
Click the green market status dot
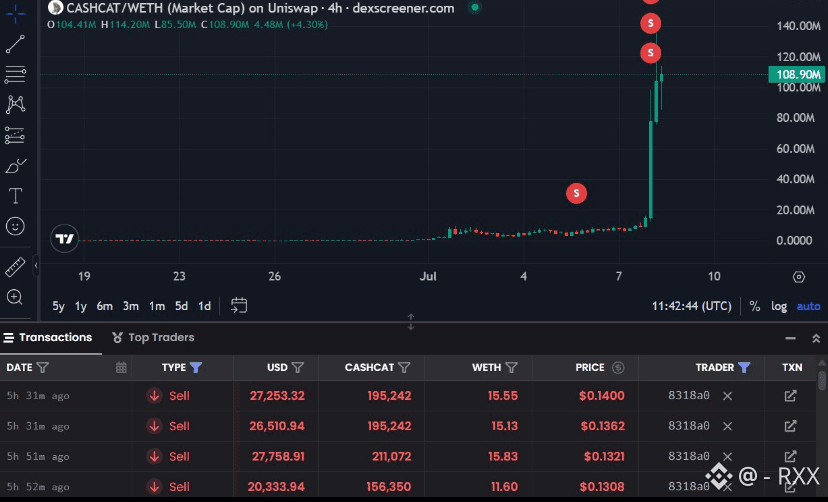tap(475, 7)
